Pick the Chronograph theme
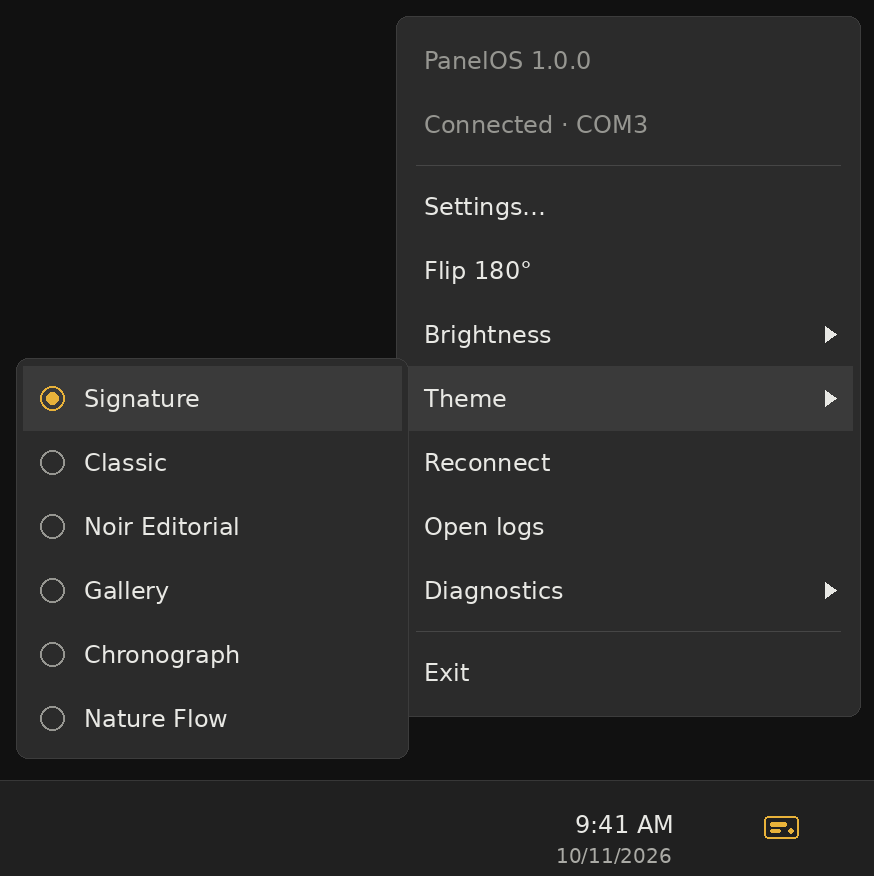 212,654
